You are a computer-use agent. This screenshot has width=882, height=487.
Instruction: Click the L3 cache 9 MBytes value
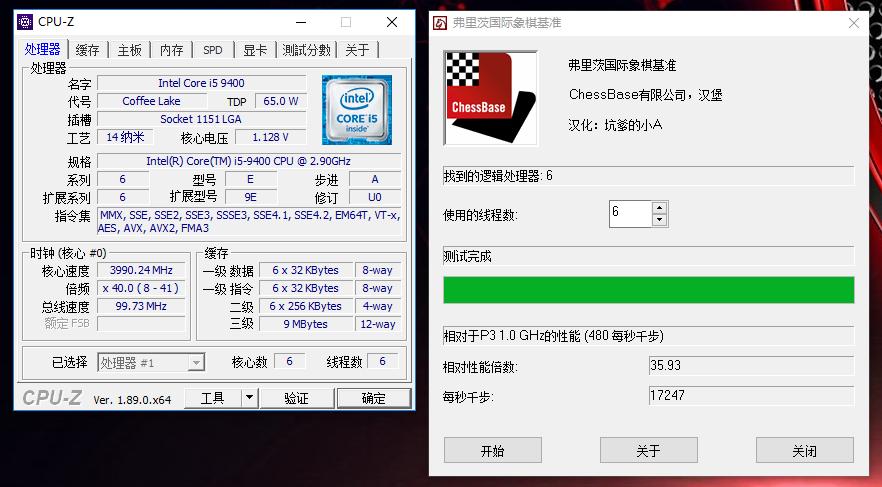305,324
